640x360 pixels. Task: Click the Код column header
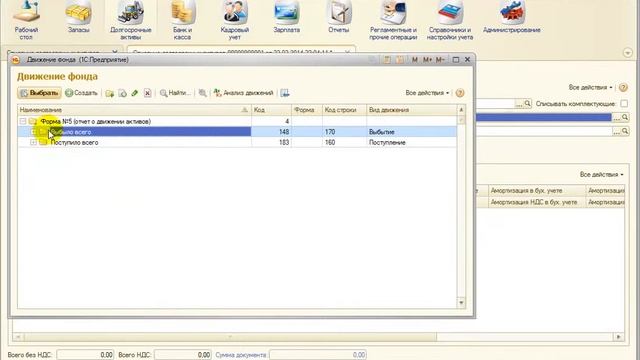tap(271, 110)
